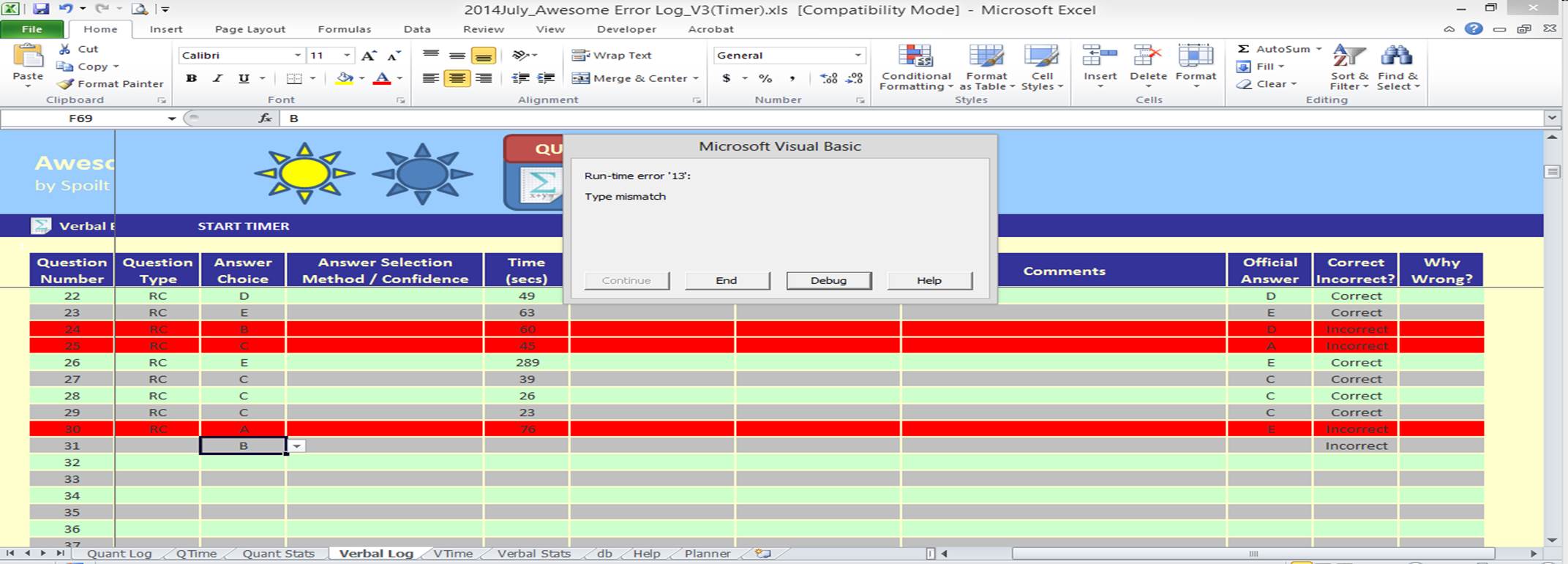This screenshot has height=564, width=1568.
Task: Click the blue sun shape
Action: tap(422, 173)
